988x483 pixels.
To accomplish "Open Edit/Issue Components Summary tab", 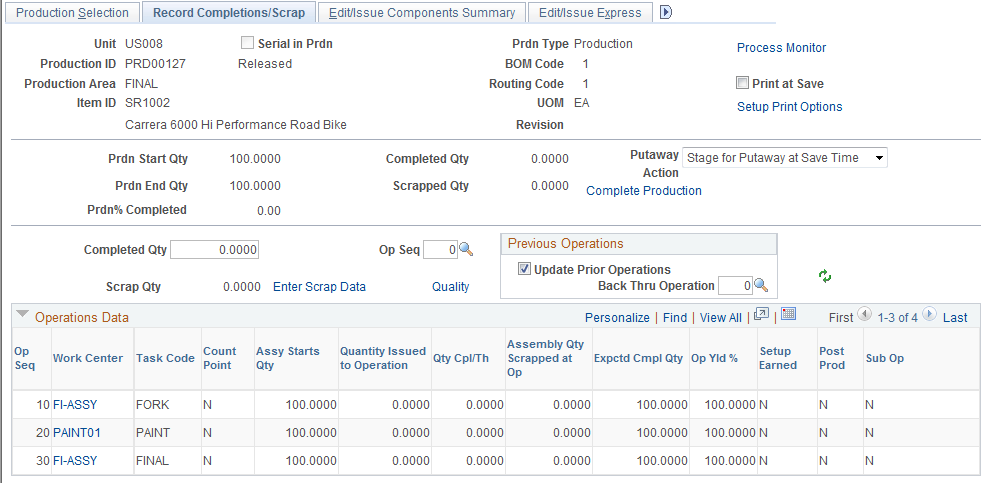I will tap(422, 13).
